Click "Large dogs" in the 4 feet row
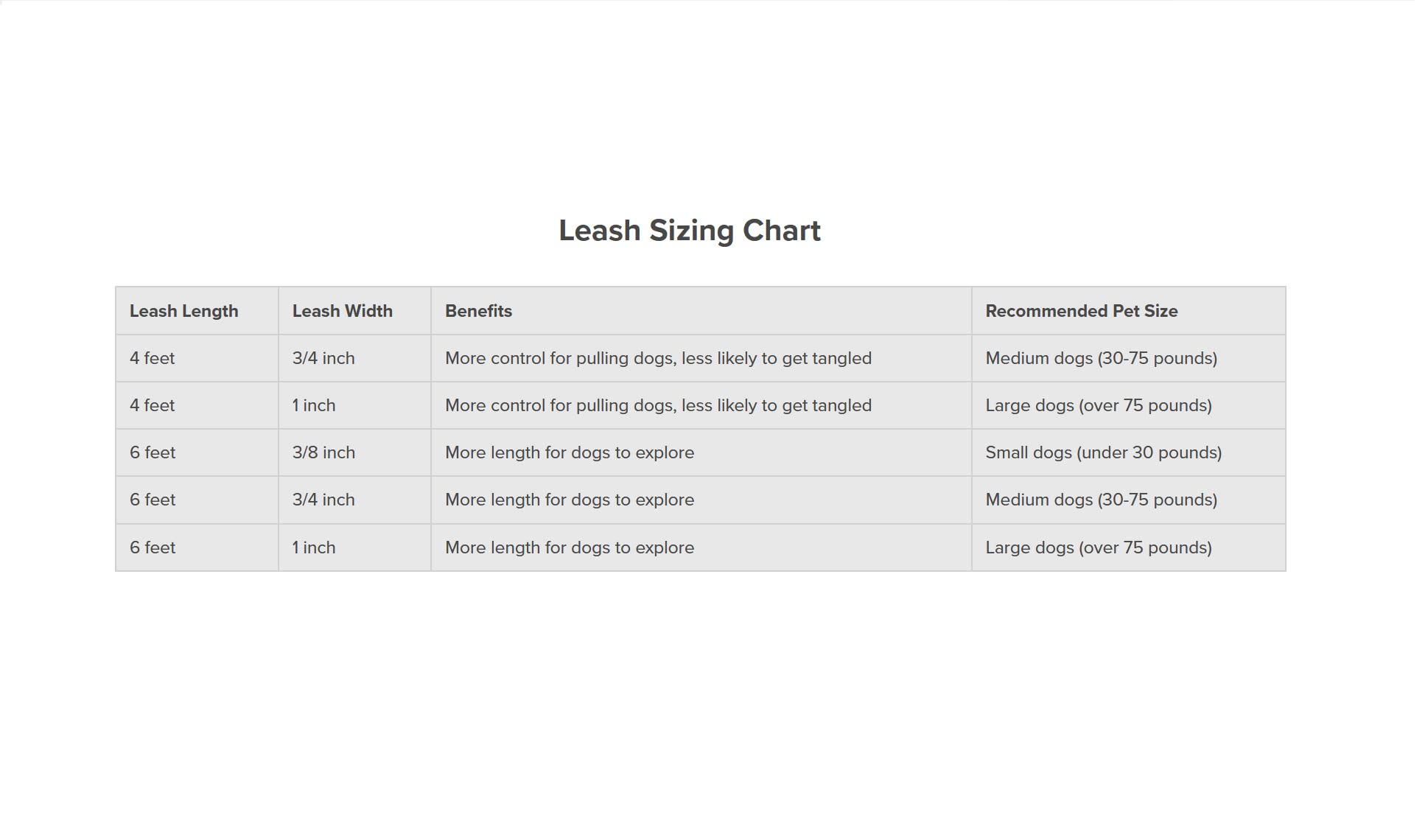This screenshot has width=1428, height=840. coord(1098,405)
